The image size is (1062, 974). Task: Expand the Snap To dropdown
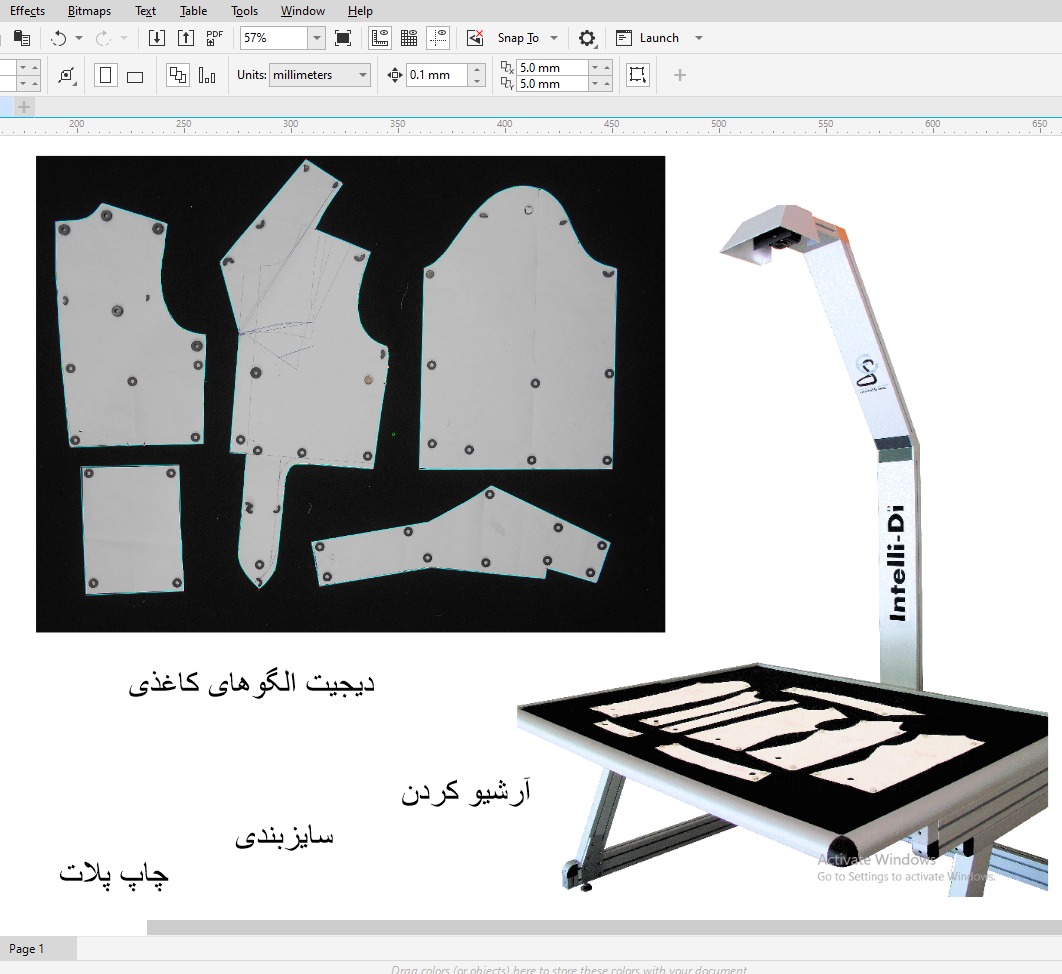click(554, 38)
